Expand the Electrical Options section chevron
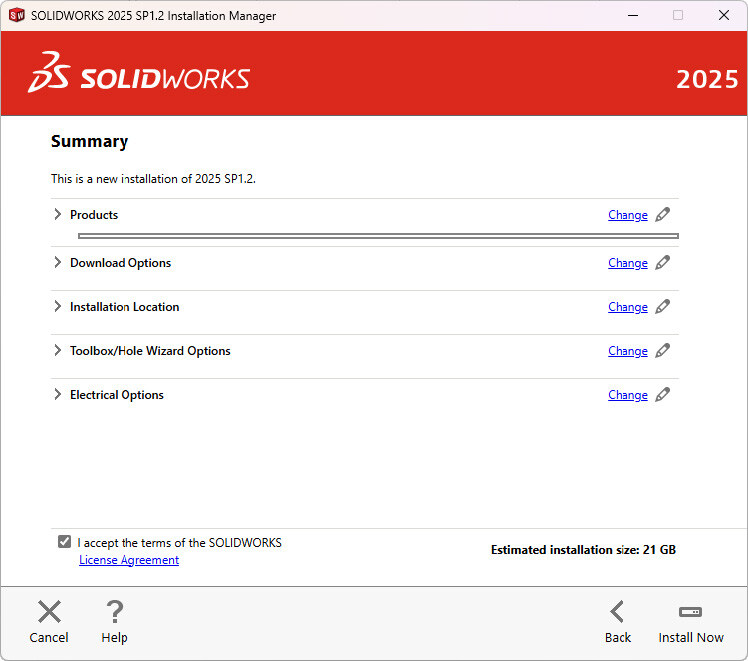This screenshot has width=748, height=661. [58, 394]
